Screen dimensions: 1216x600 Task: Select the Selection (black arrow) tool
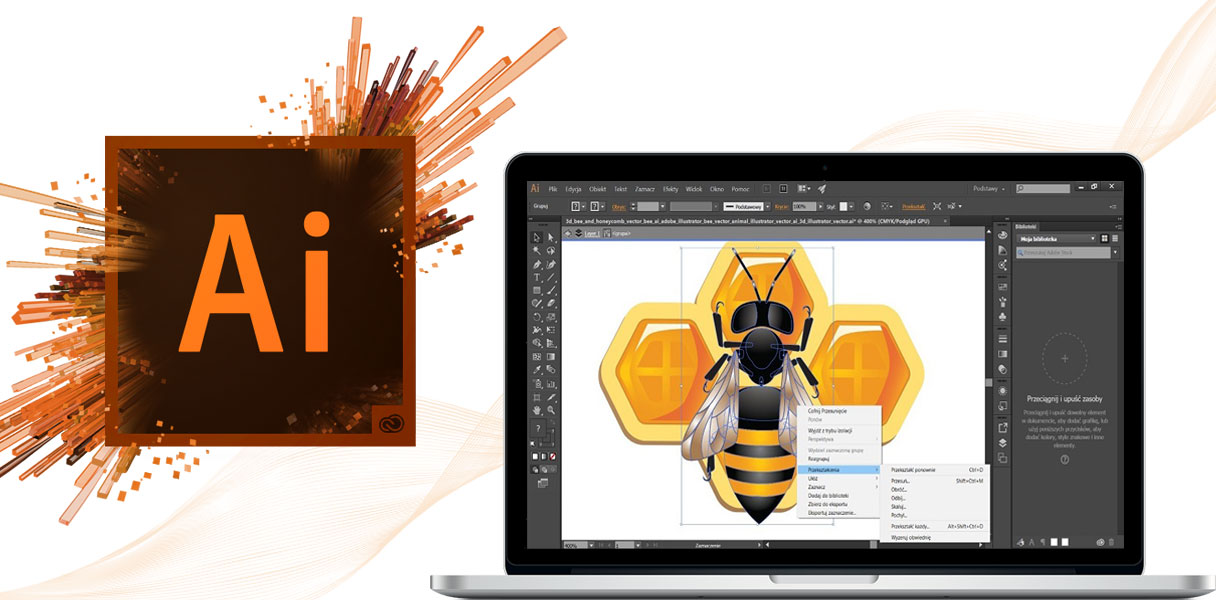coord(537,237)
